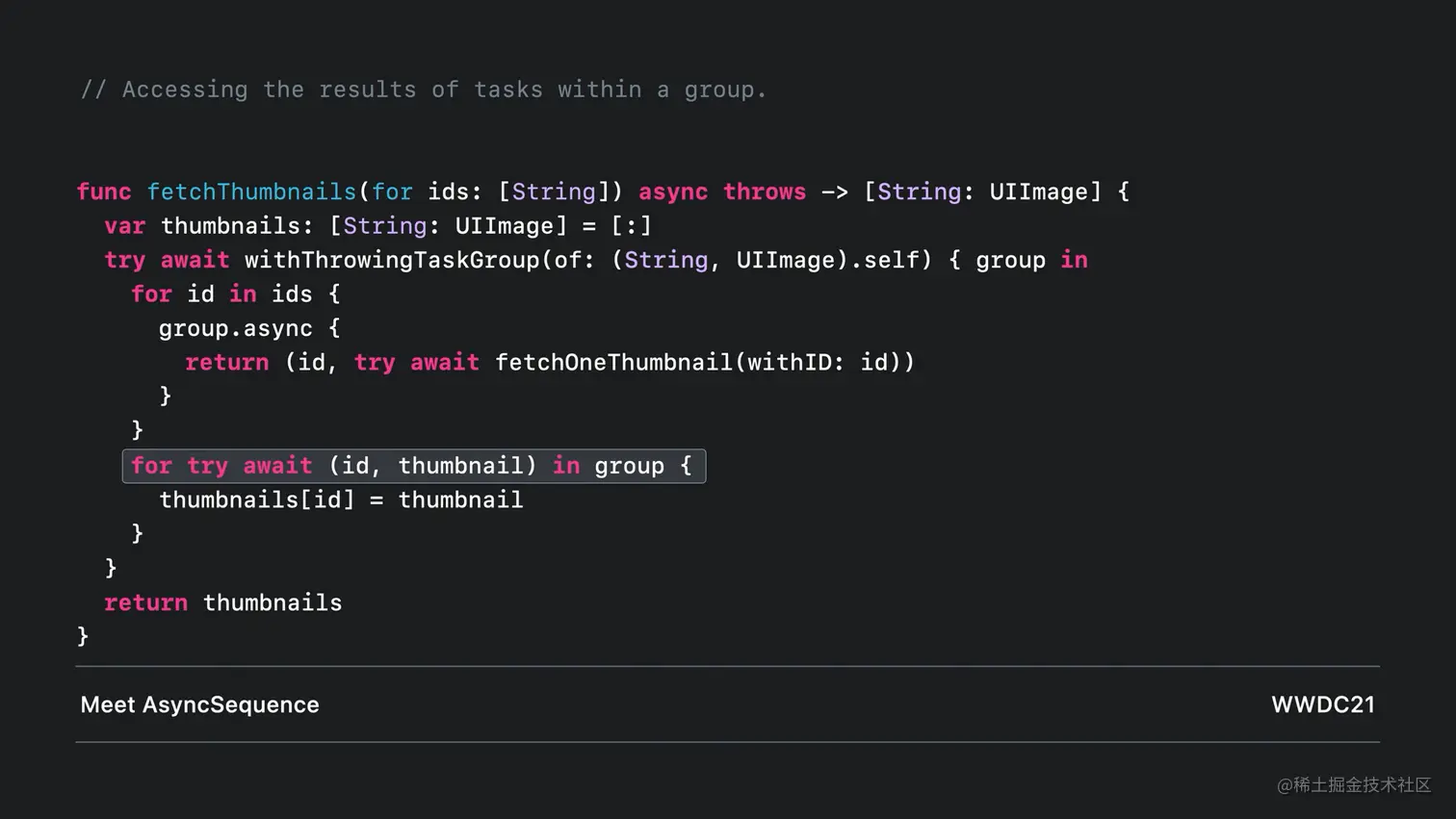Image resolution: width=1456 pixels, height=819 pixels.
Task: Click the fetchThumbnails function name
Action: (252, 192)
